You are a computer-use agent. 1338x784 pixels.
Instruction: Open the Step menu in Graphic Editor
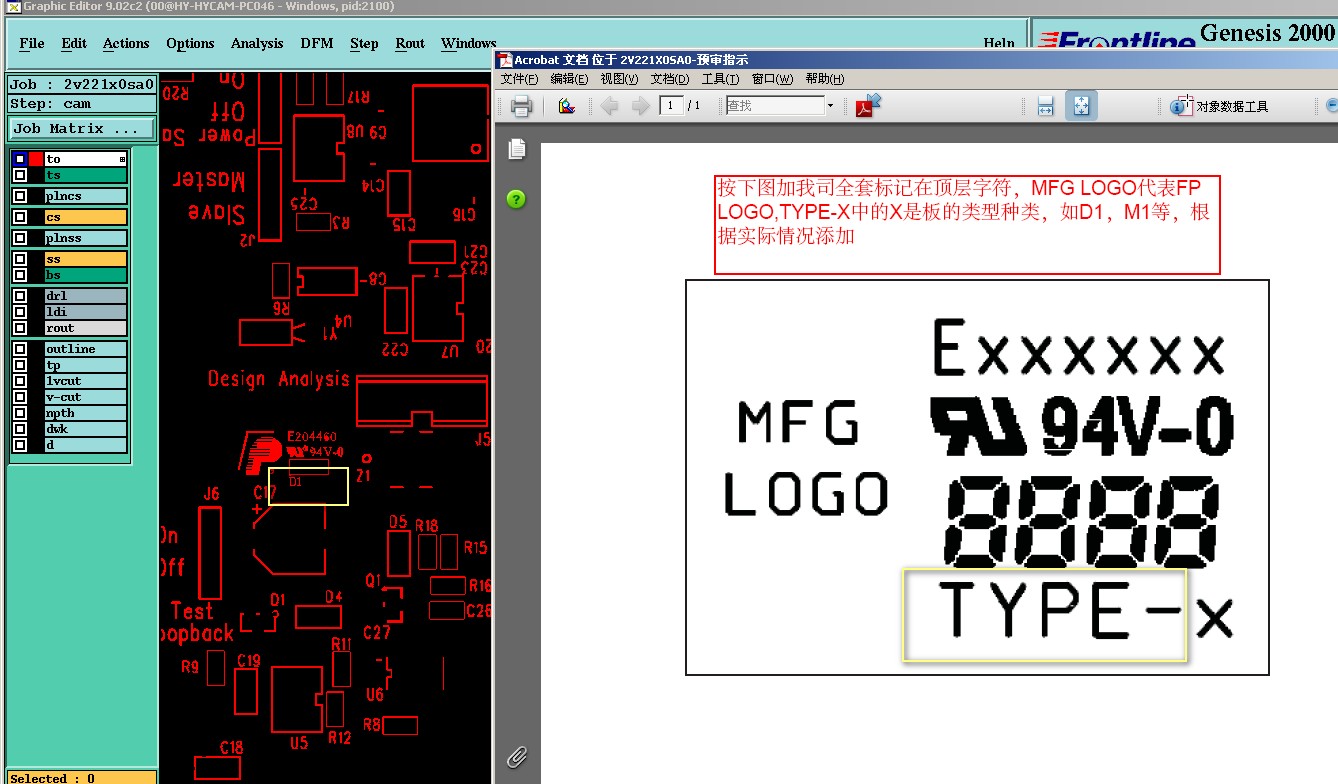tap(364, 43)
